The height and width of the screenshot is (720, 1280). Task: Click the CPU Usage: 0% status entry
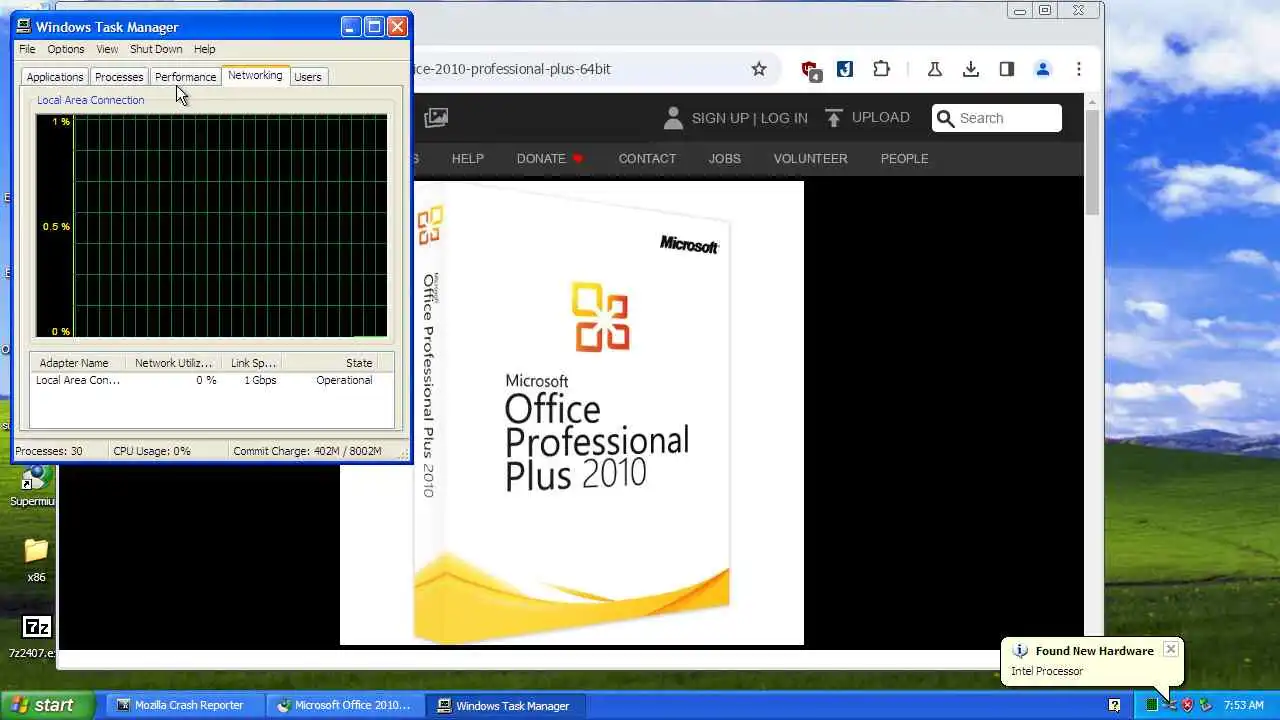pos(152,451)
